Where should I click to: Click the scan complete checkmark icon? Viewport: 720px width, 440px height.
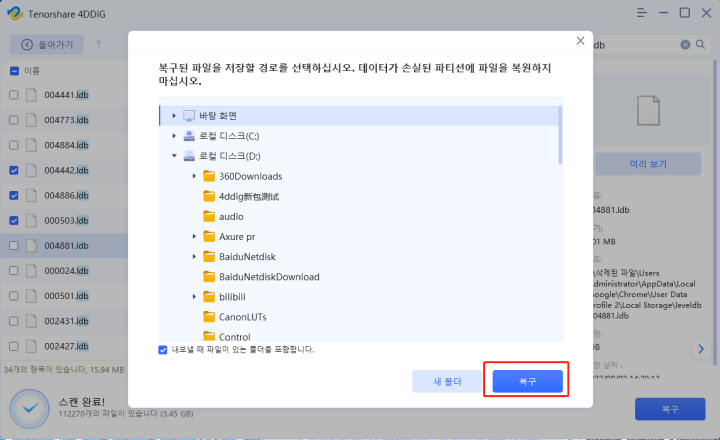coord(30,408)
